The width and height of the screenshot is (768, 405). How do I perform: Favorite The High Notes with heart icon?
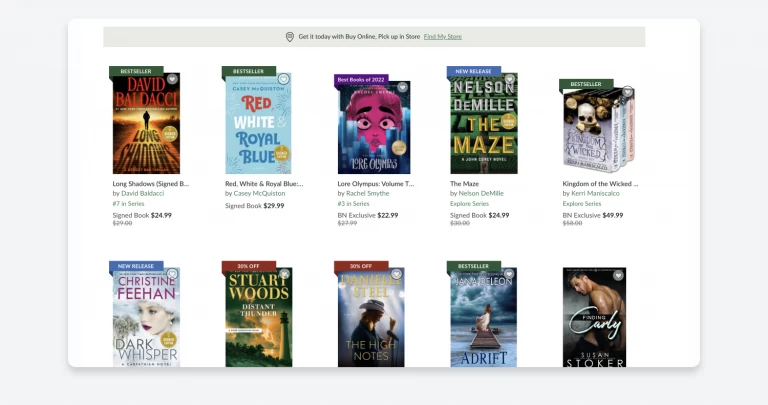point(397,274)
